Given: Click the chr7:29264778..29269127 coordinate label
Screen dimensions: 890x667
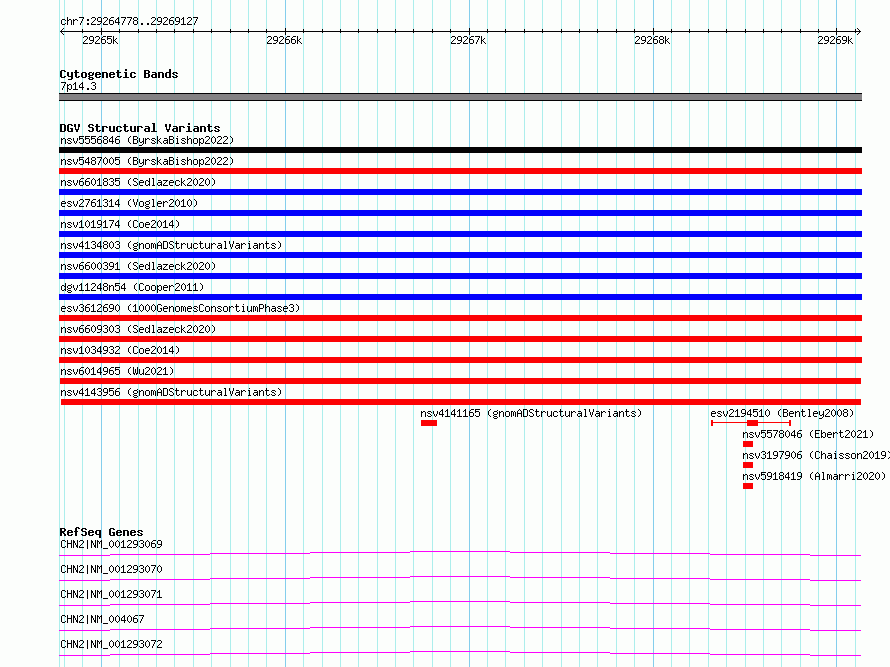Looking at the screenshot, I should click(129, 21).
